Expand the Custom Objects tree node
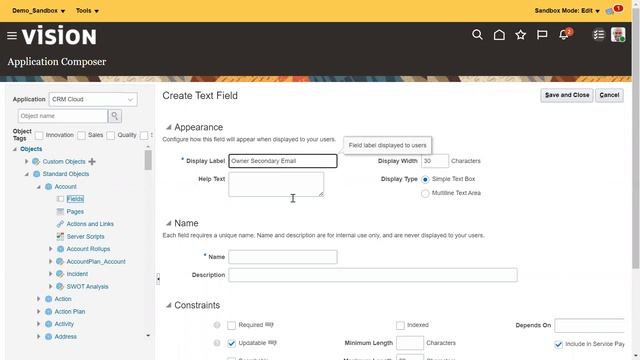 [x=27, y=162]
